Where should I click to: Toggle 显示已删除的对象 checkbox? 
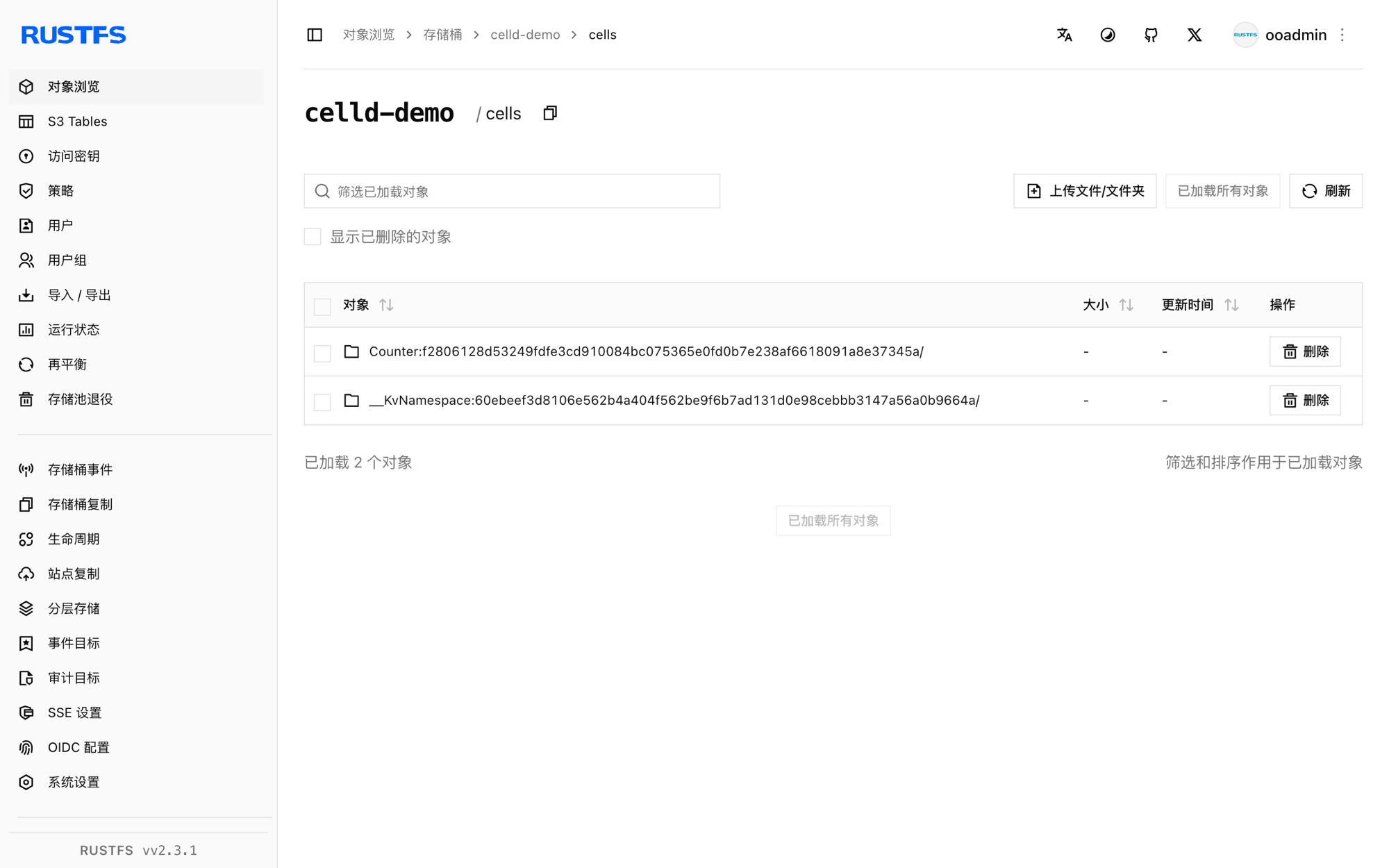point(313,237)
